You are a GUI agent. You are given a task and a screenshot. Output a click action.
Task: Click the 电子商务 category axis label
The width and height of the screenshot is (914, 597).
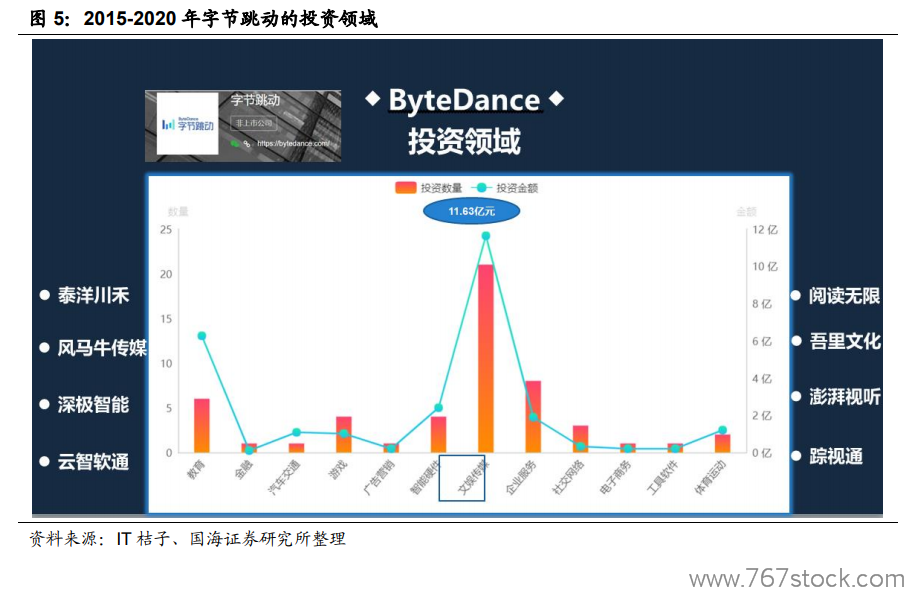point(616,477)
